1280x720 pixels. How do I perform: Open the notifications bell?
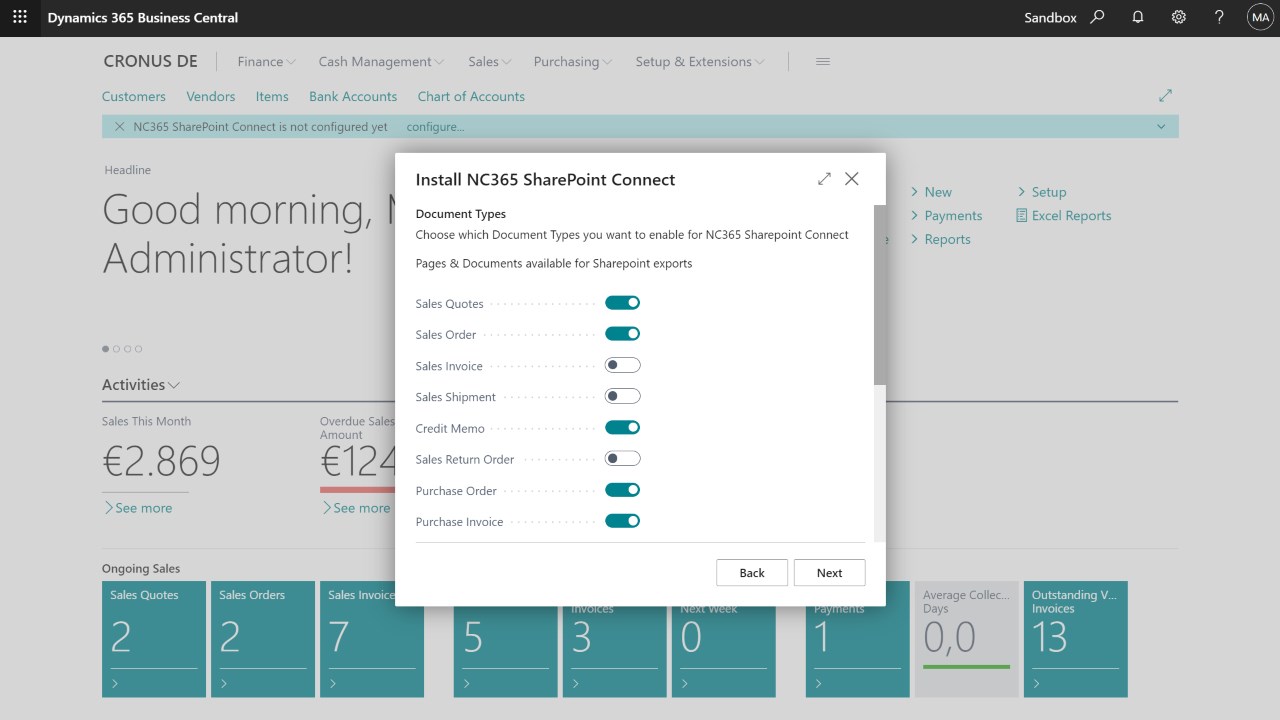coord(1138,18)
